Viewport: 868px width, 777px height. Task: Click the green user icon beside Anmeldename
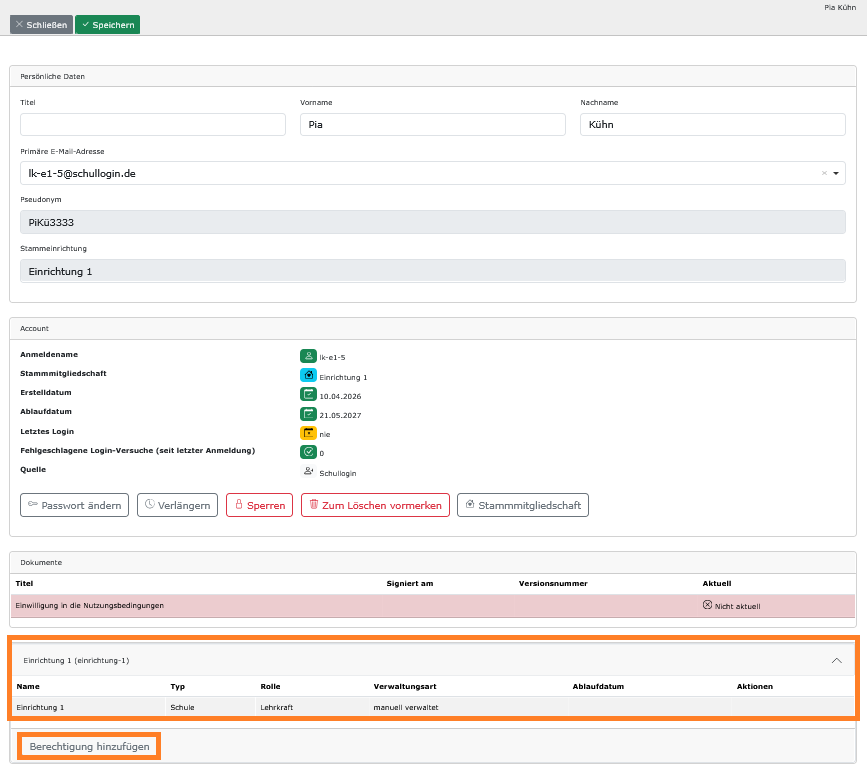308,356
